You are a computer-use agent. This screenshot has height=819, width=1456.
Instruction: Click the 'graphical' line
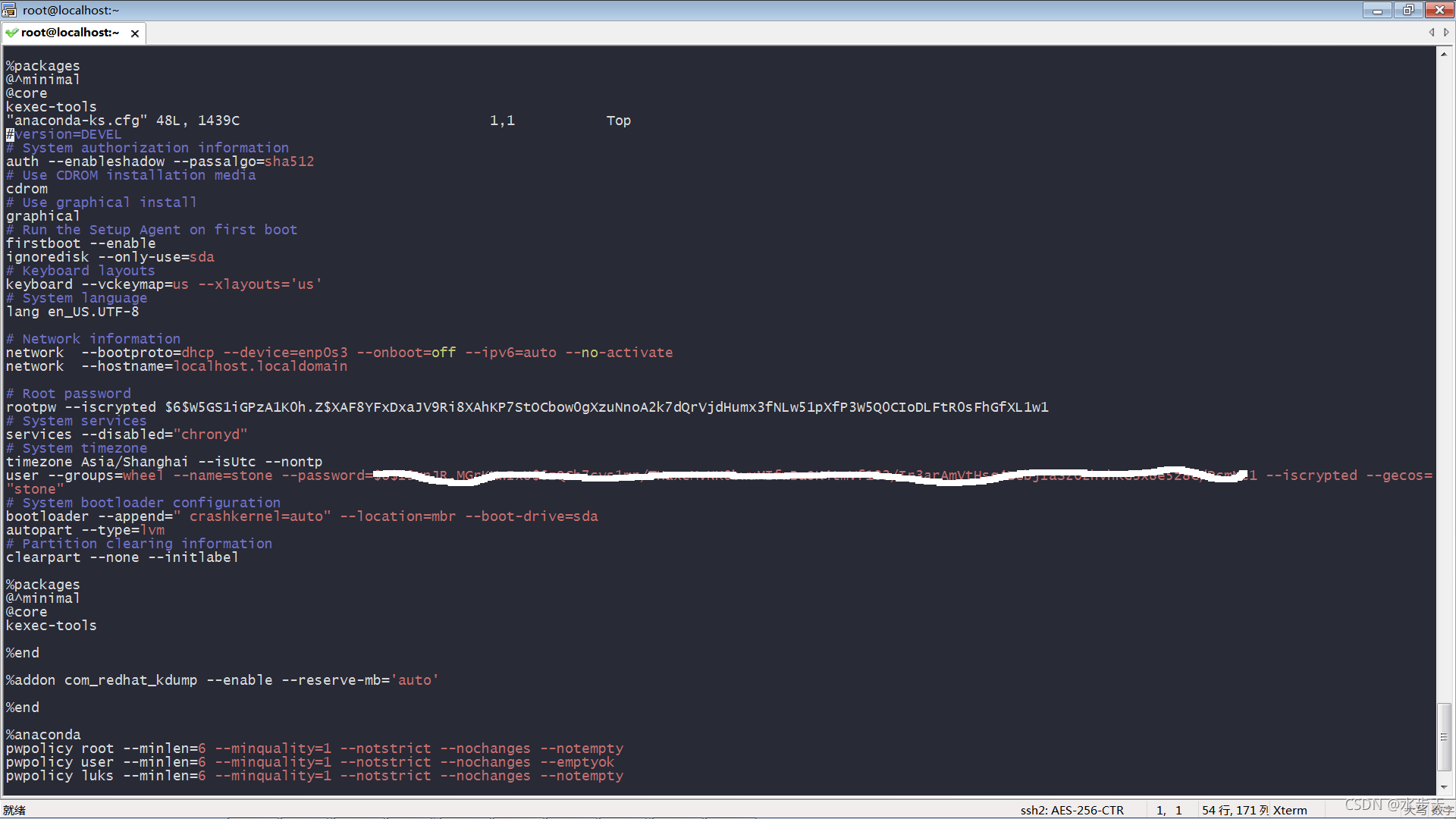click(x=43, y=216)
